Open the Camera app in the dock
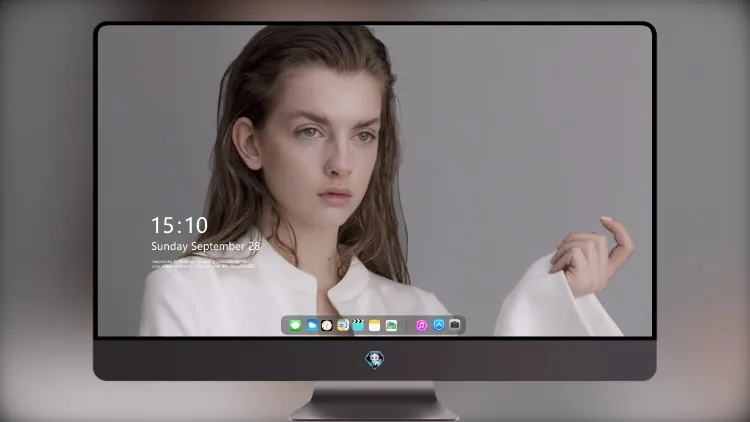Image resolution: width=750 pixels, height=422 pixels. (x=455, y=325)
